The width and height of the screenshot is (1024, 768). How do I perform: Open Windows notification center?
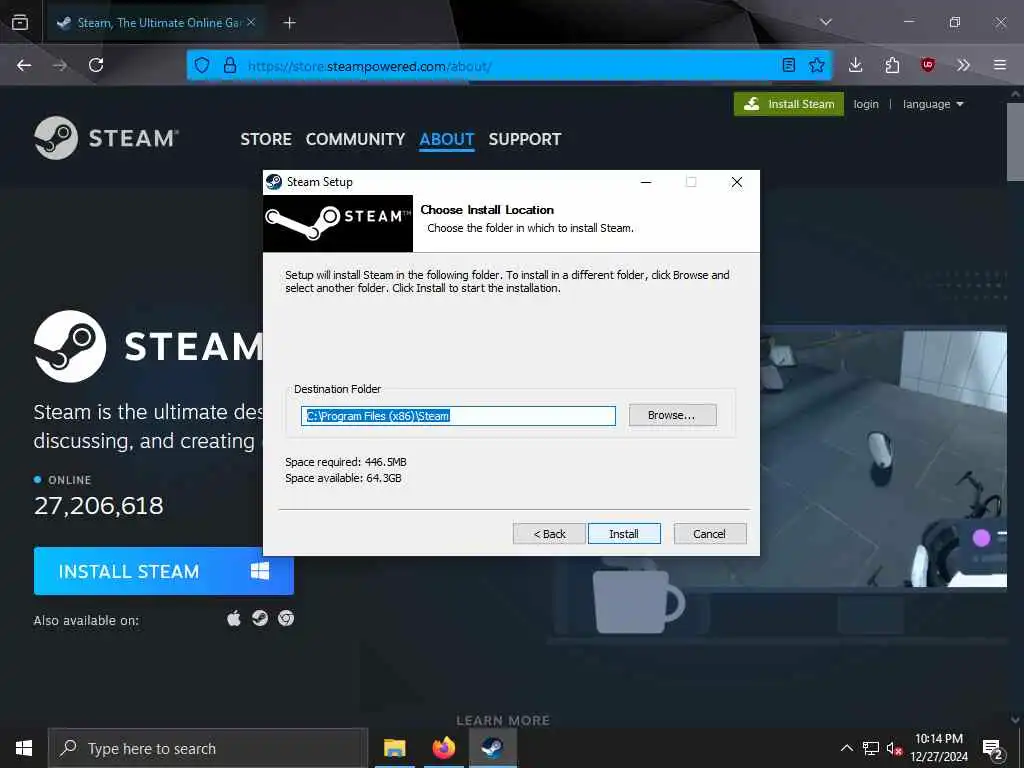point(993,749)
